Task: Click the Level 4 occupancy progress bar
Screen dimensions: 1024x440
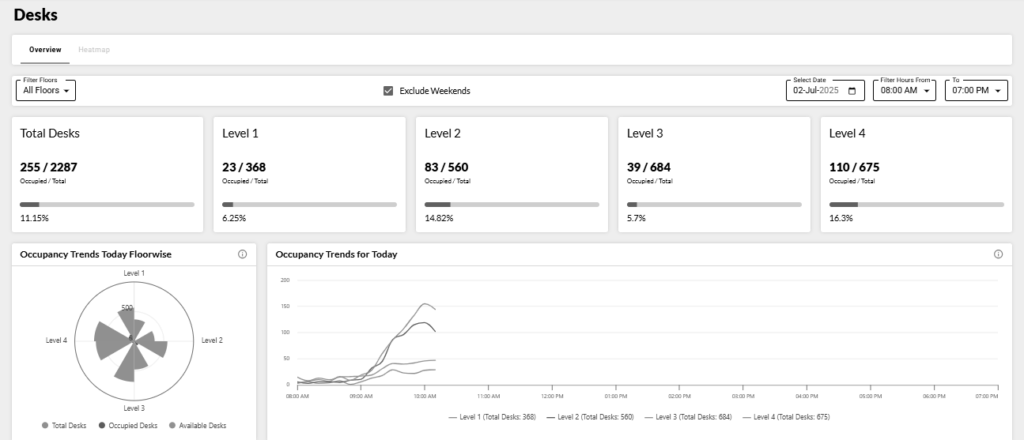Action: click(916, 204)
